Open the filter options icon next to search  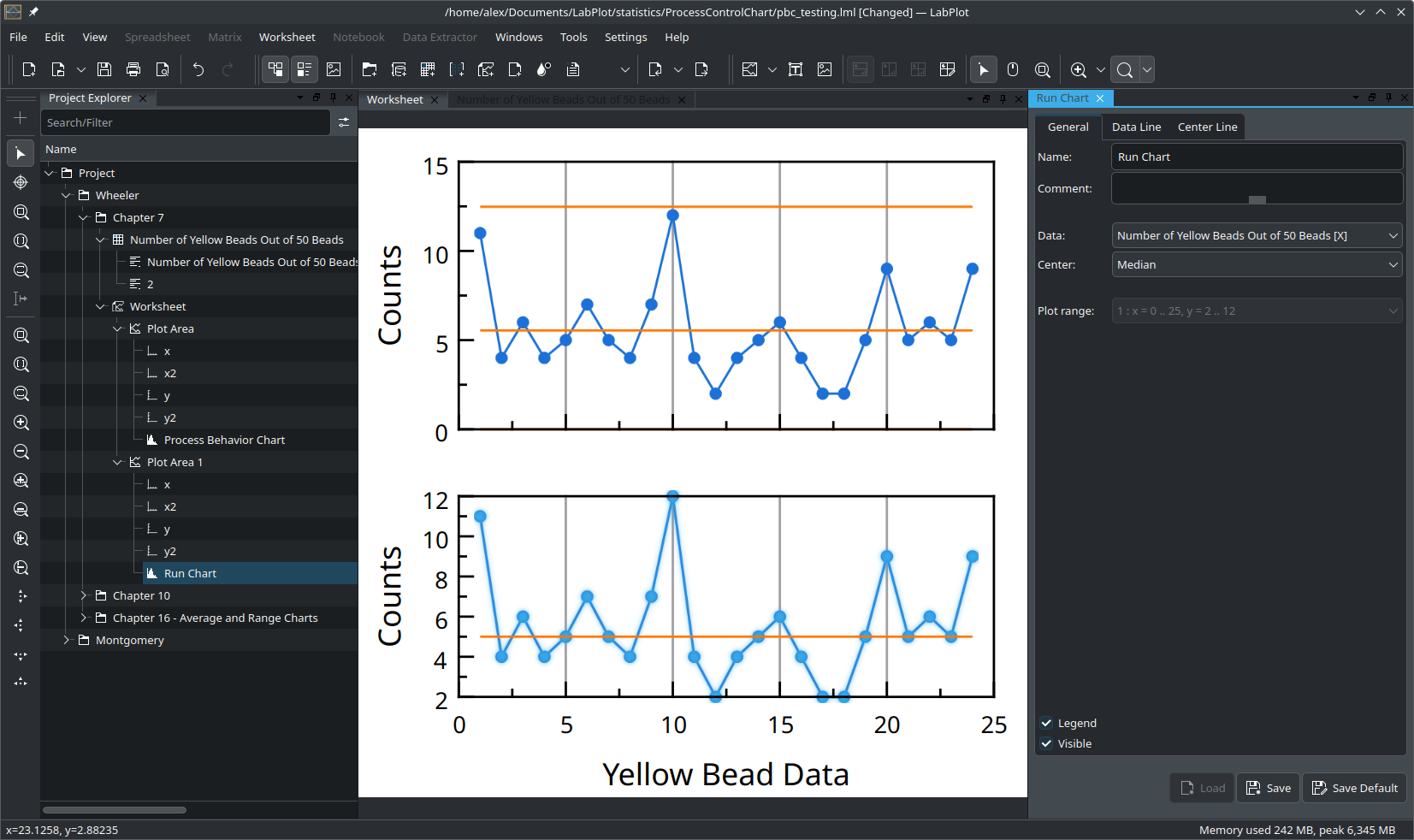click(x=344, y=122)
